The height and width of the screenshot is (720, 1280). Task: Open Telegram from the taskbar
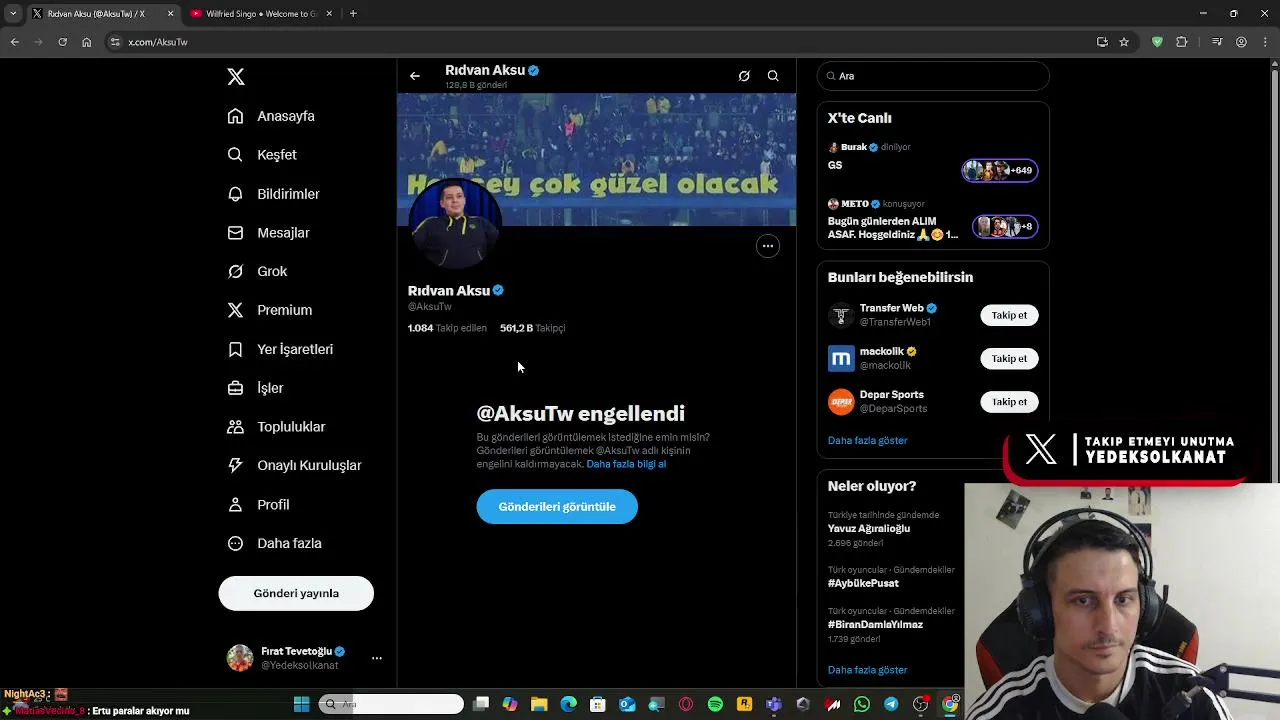click(891, 704)
